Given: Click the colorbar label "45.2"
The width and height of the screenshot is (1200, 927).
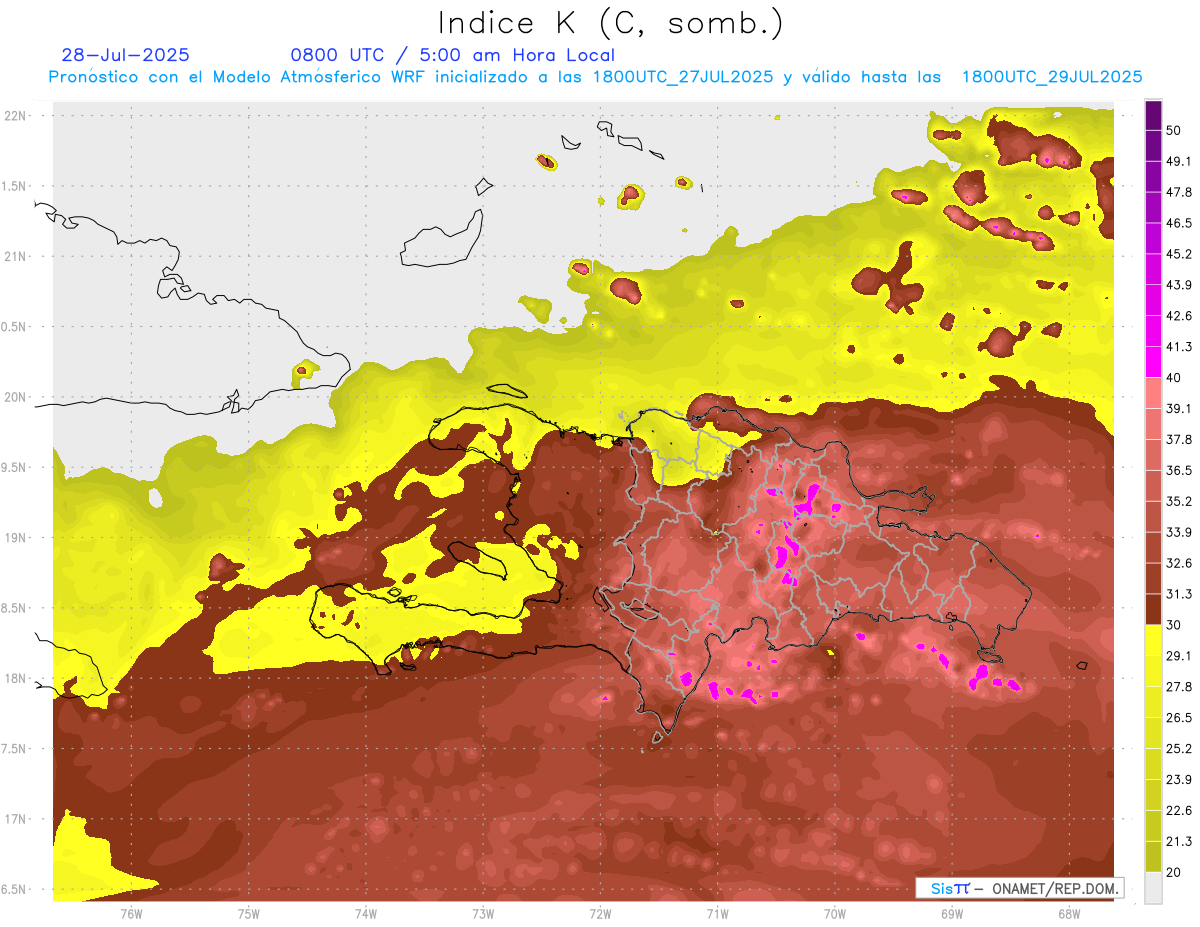Looking at the screenshot, I should 1178,254.
